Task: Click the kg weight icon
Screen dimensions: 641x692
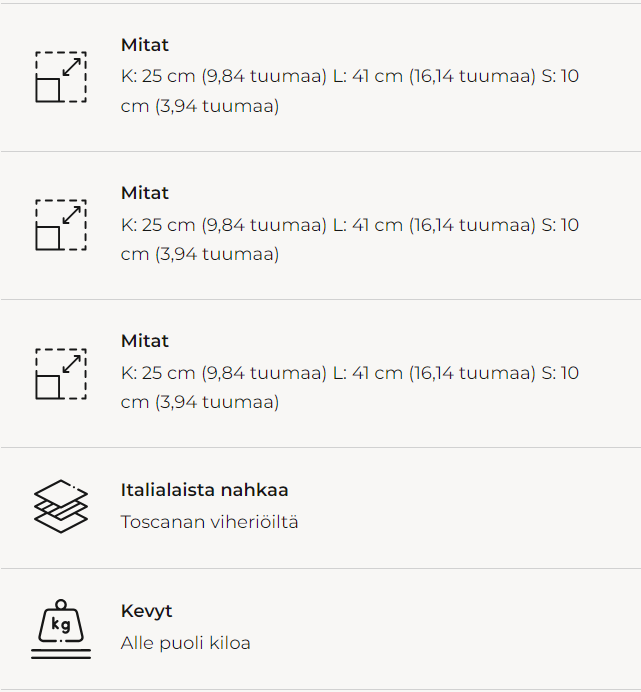Action: (61, 629)
